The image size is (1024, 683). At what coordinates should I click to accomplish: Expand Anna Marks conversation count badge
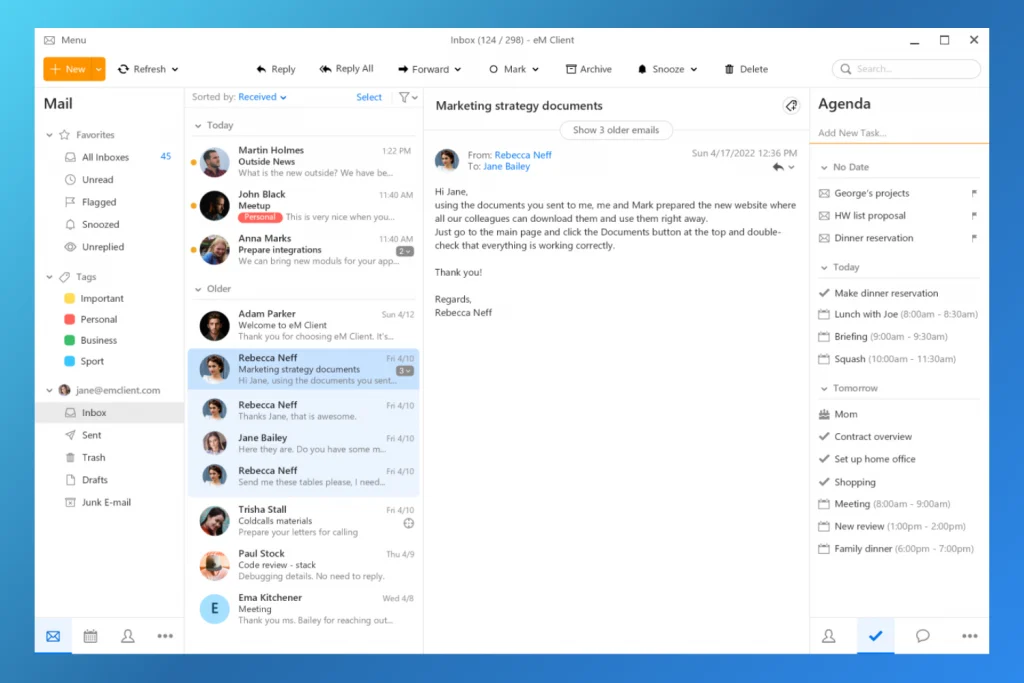coord(405,251)
